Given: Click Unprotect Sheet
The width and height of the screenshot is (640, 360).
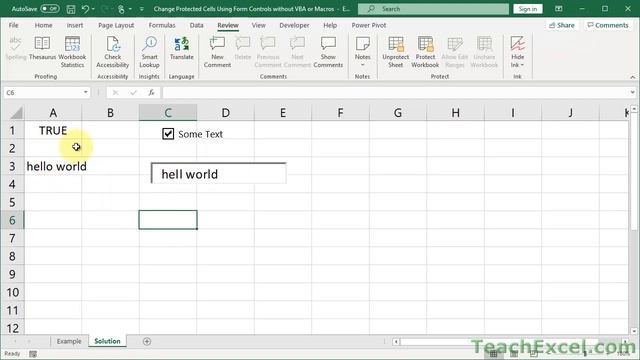Looking at the screenshot, I should tap(396, 52).
